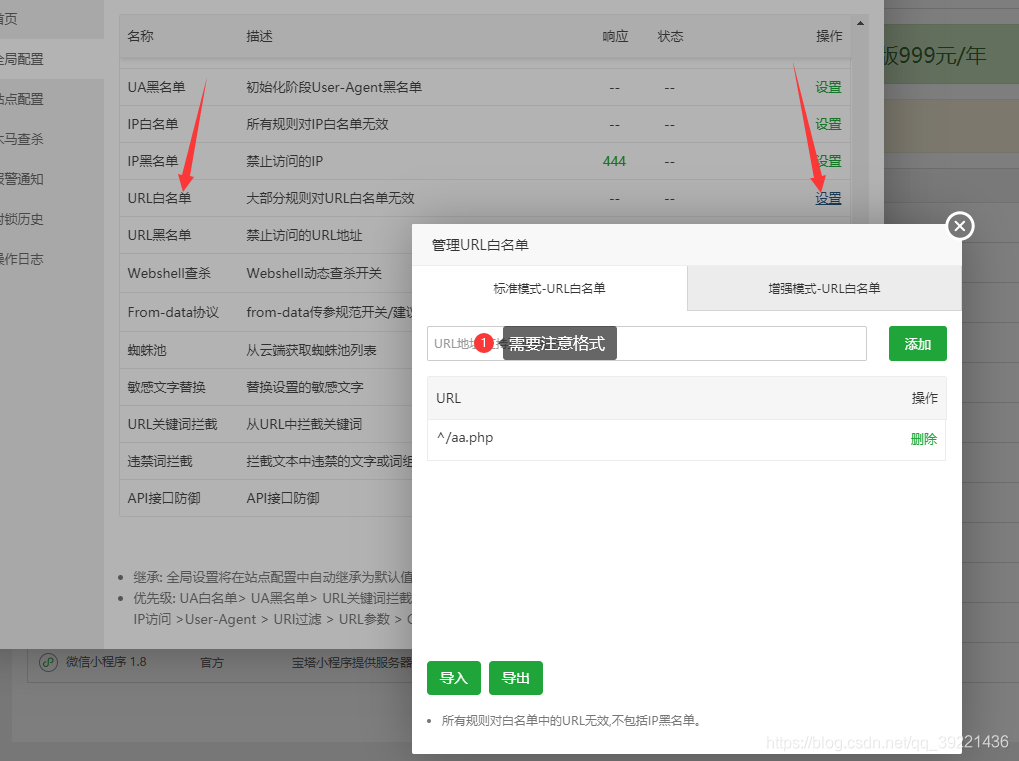
Task: Click the 微信小程序 1.8 plugin name
Action: click(106, 662)
